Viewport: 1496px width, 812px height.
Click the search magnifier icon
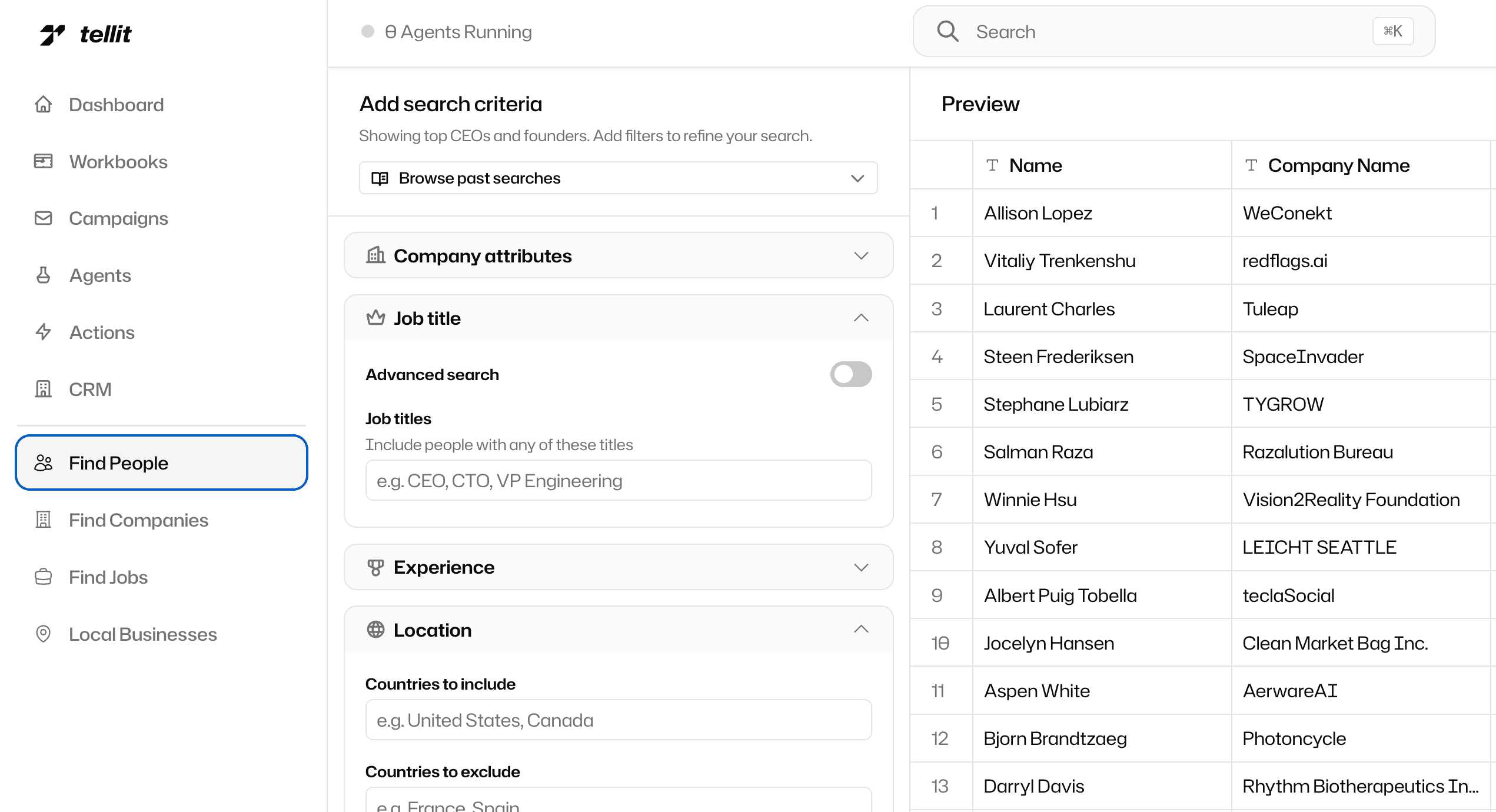click(948, 31)
